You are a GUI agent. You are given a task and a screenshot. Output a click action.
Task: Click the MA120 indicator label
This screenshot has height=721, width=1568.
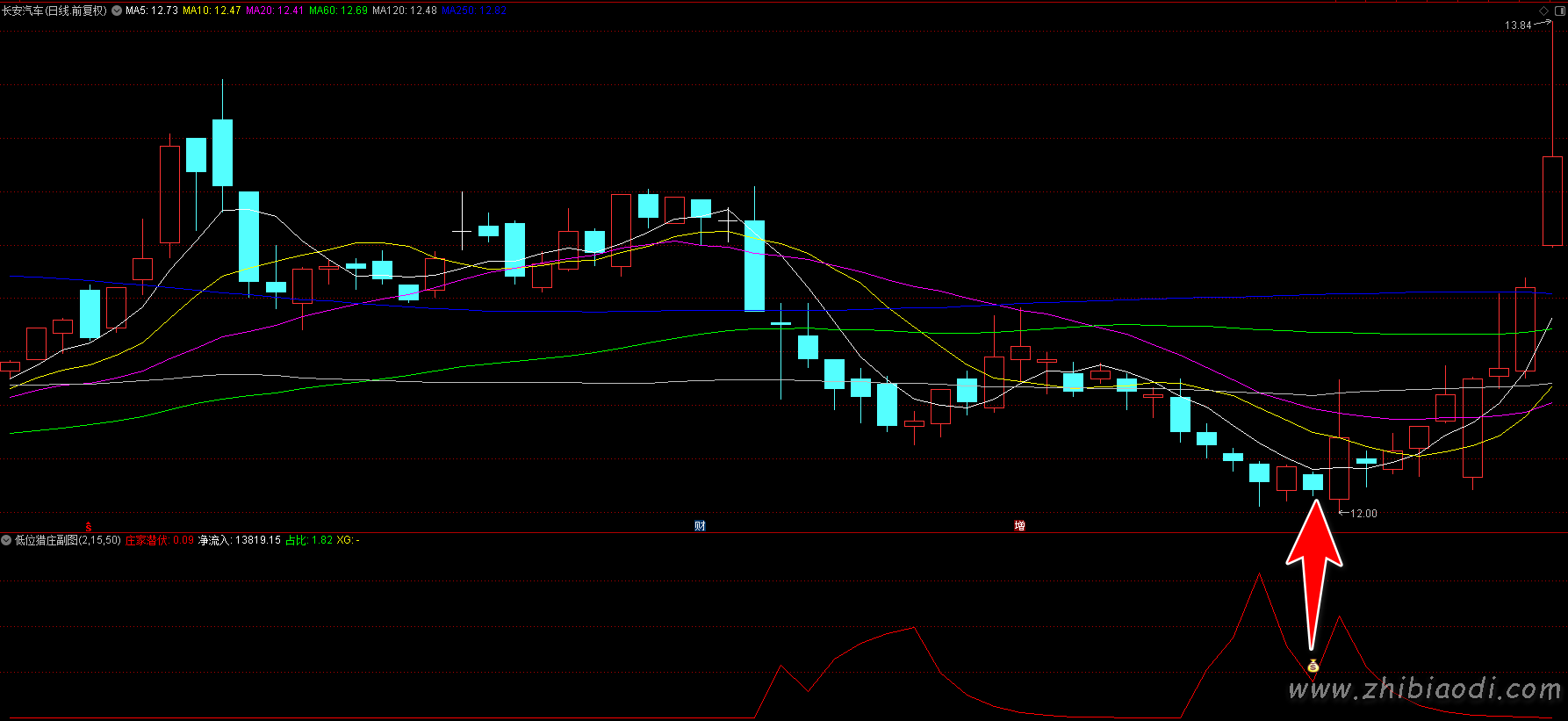pos(404,11)
